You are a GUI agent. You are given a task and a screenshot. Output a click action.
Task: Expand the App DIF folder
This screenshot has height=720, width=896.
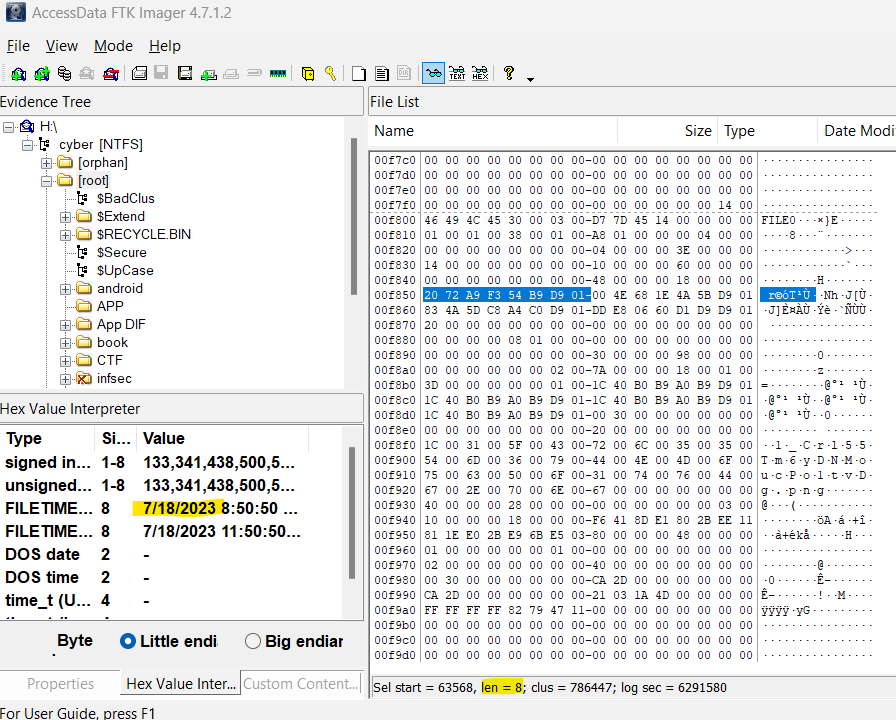tap(65, 325)
